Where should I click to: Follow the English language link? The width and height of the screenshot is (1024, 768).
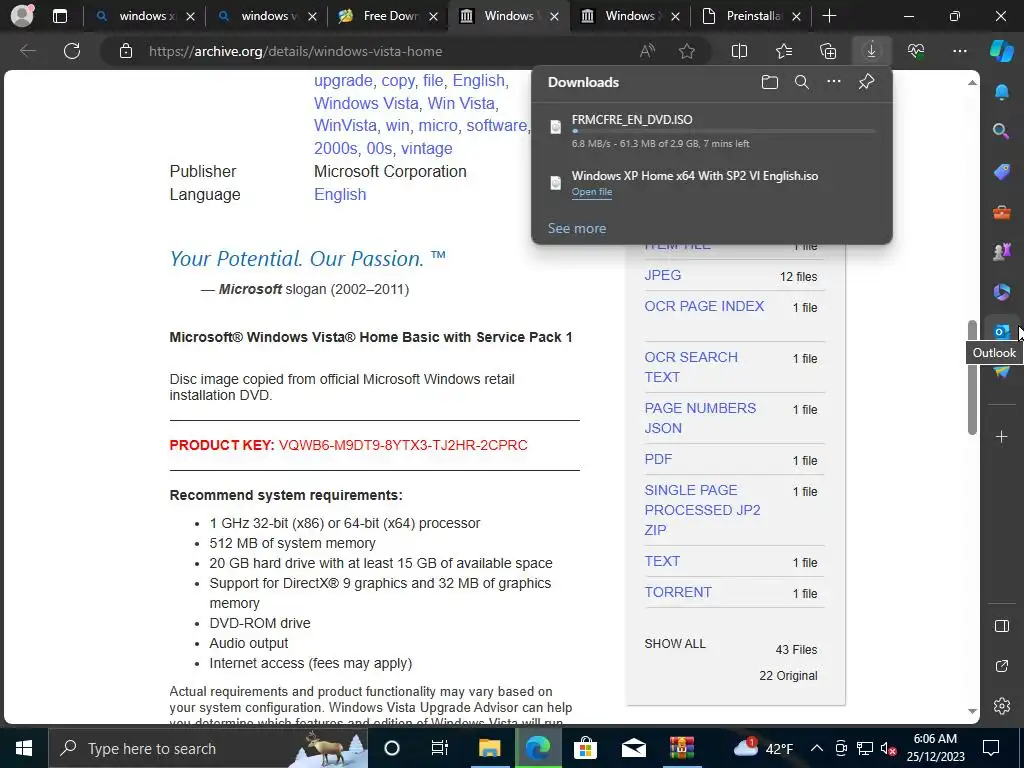click(x=340, y=195)
